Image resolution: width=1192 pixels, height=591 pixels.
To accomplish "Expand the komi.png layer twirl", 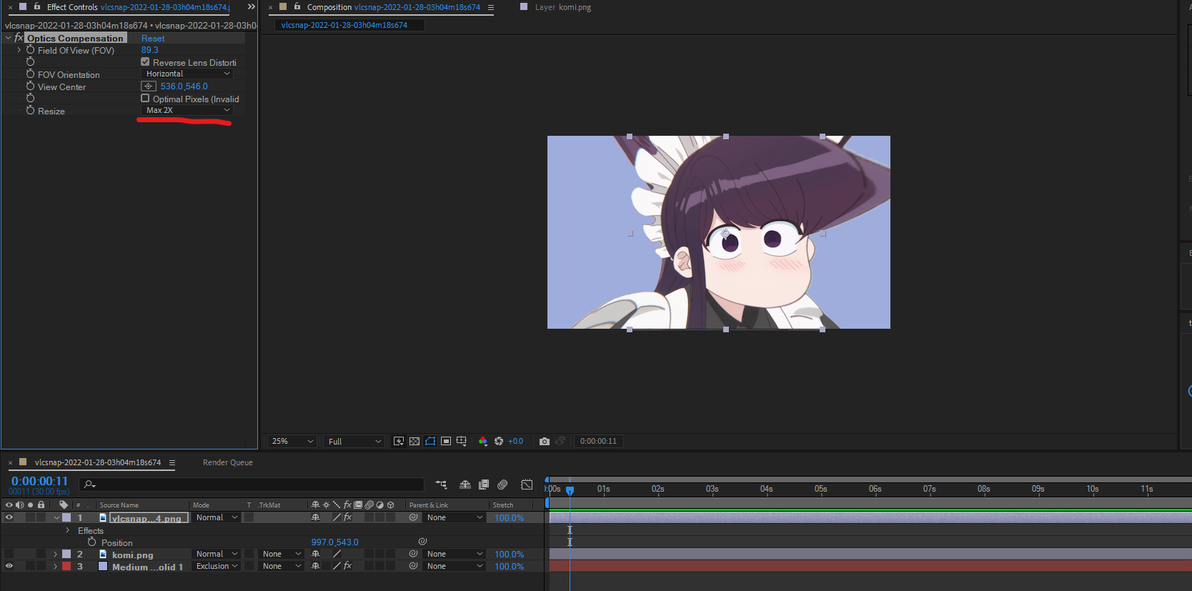I will click(55, 554).
